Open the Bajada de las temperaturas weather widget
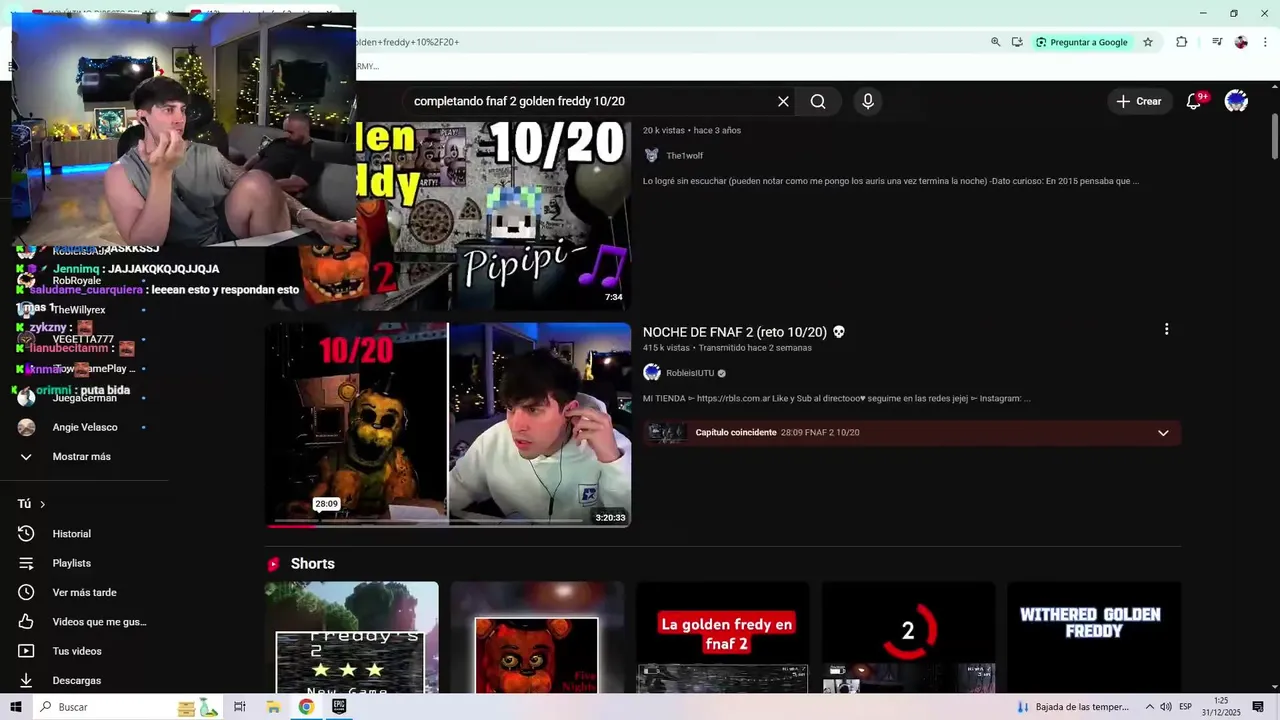The width and height of the screenshot is (1280, 720). 1072,707
